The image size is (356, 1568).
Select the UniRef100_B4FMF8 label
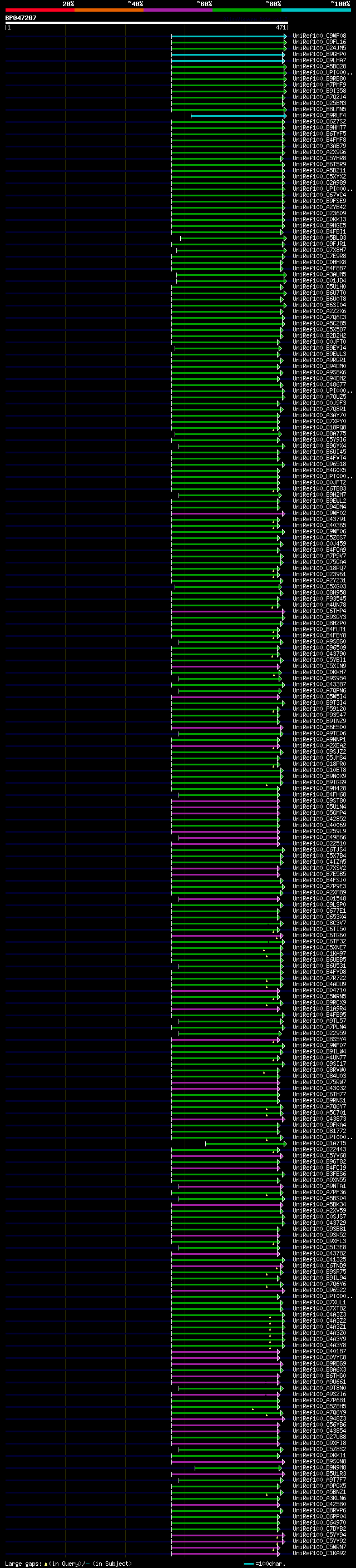pyautogui.click(x=319, y=140)
